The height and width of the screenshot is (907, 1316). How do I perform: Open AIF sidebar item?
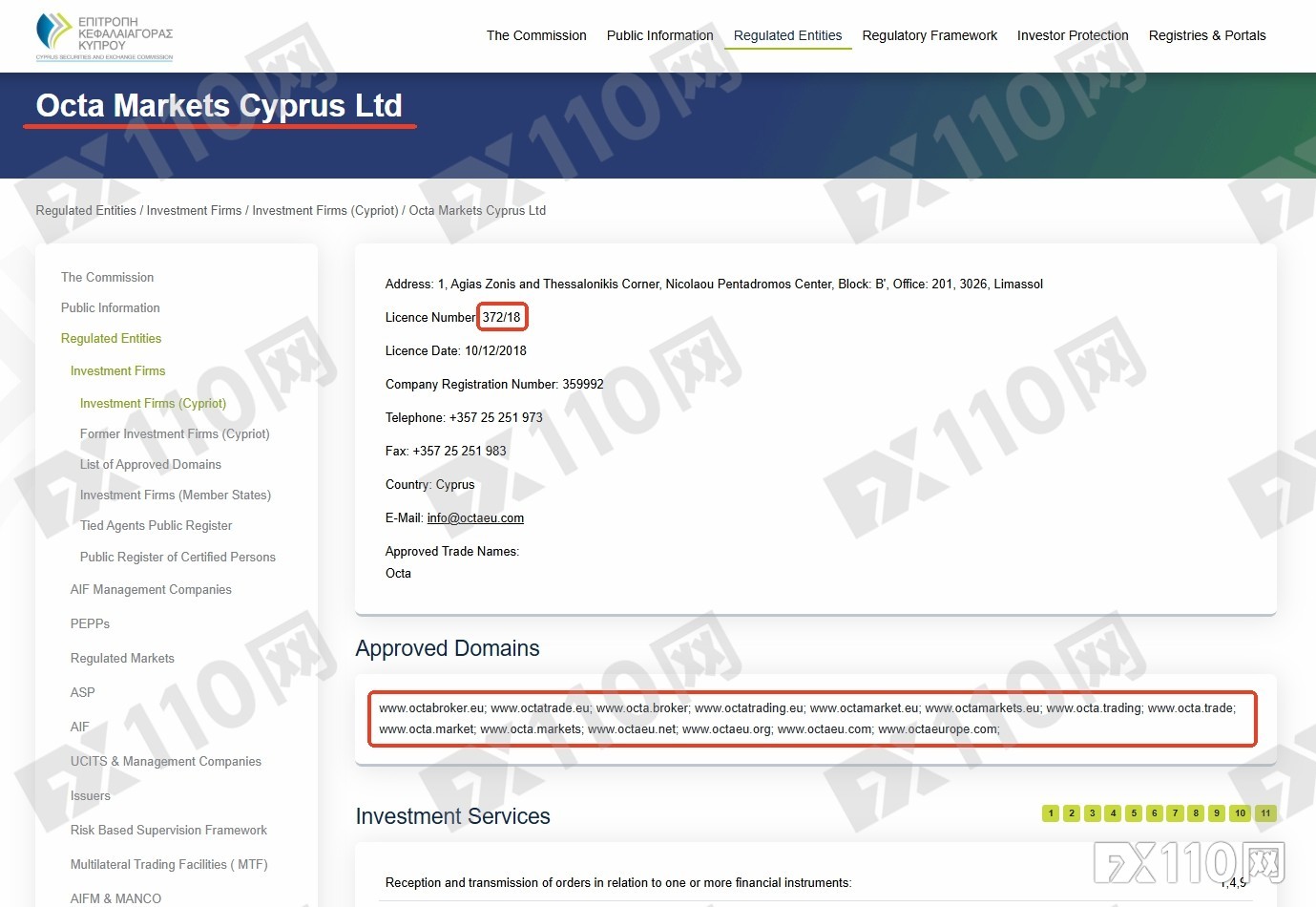[x=79, y=727]
